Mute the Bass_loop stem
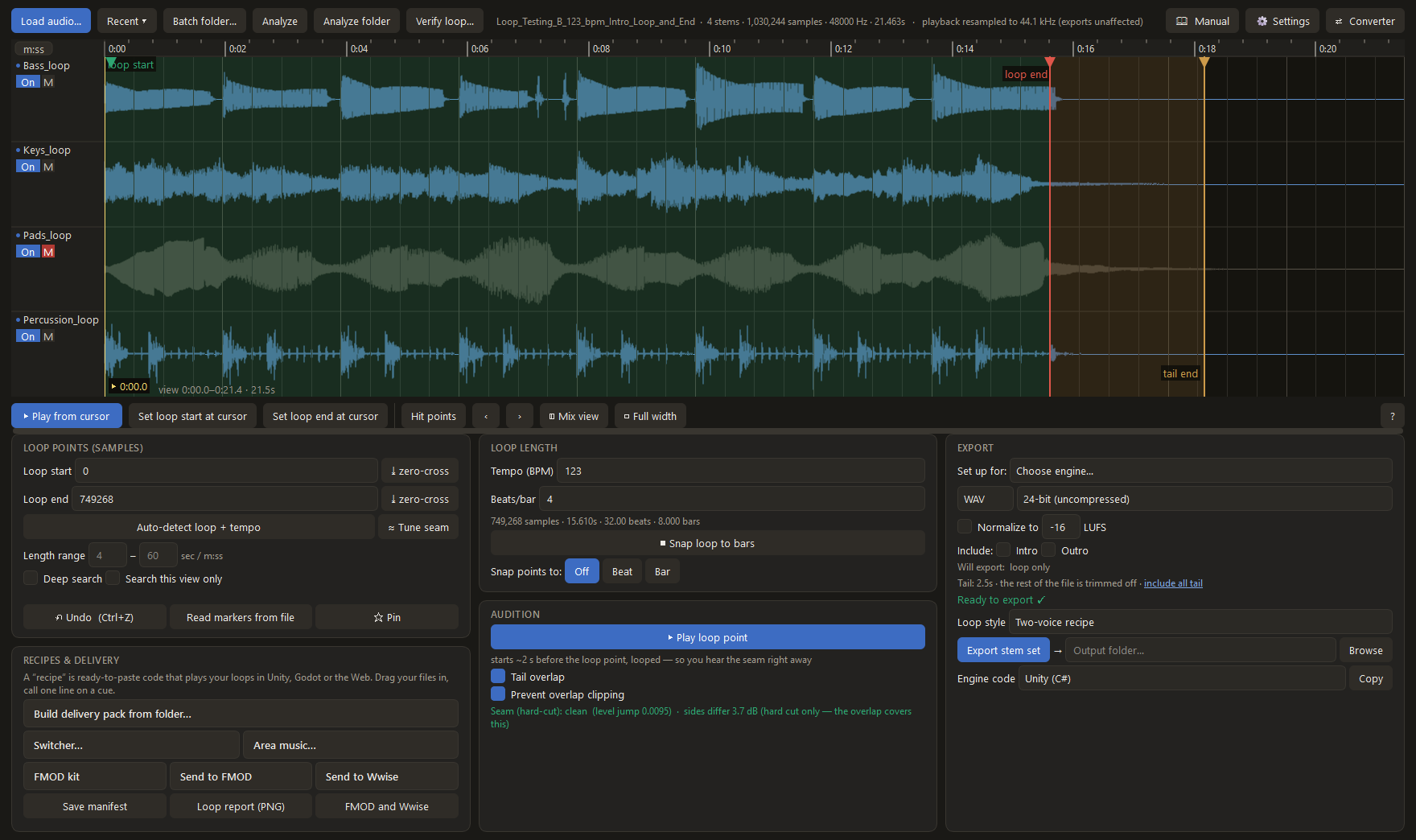This screenshot has height=840, width=1416. [x=48, y=82]
